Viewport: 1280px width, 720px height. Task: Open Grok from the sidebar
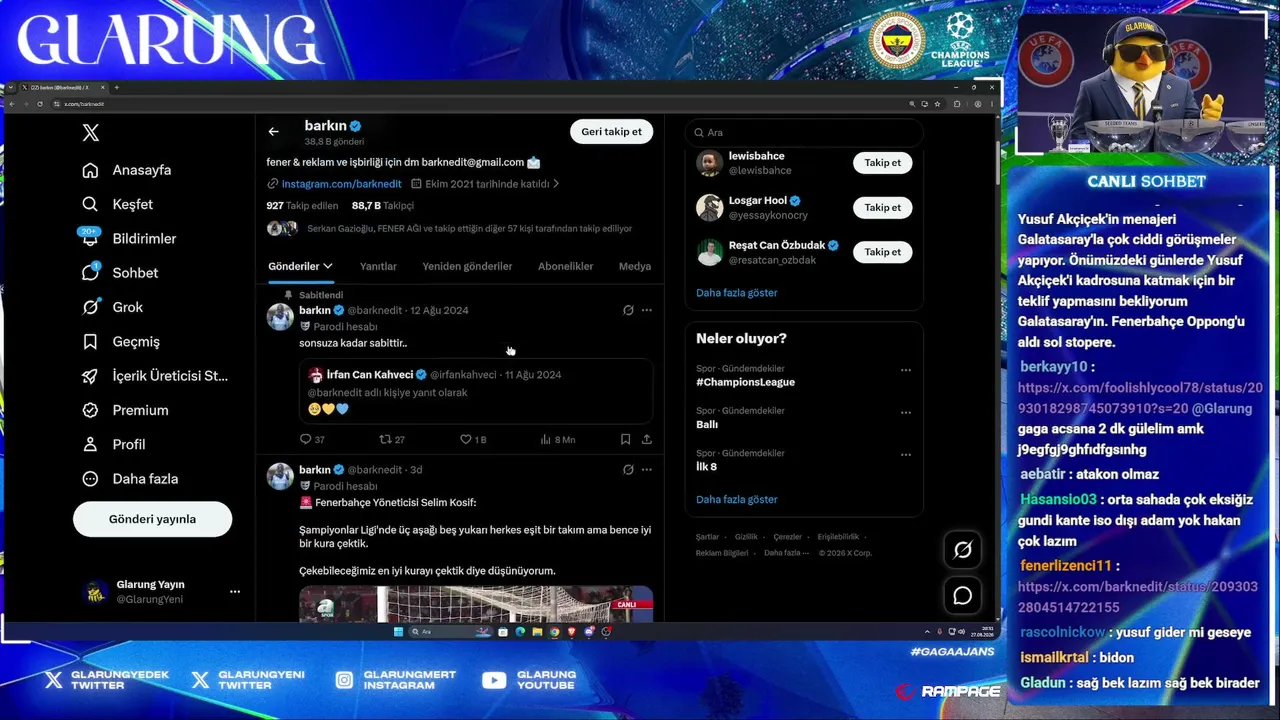113,307
